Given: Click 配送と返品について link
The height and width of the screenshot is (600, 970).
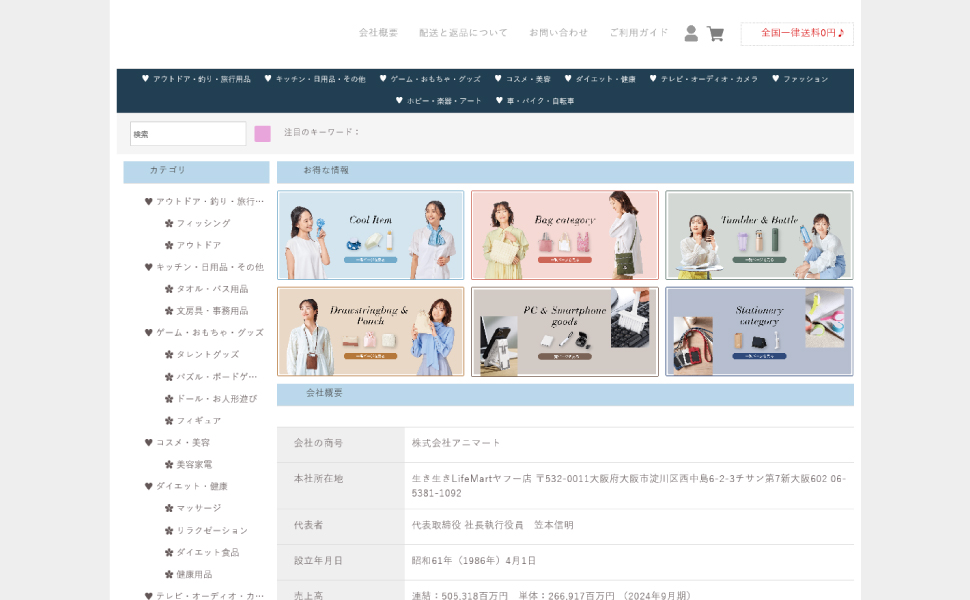Looking at the screenshot, I should pos(463,33).
